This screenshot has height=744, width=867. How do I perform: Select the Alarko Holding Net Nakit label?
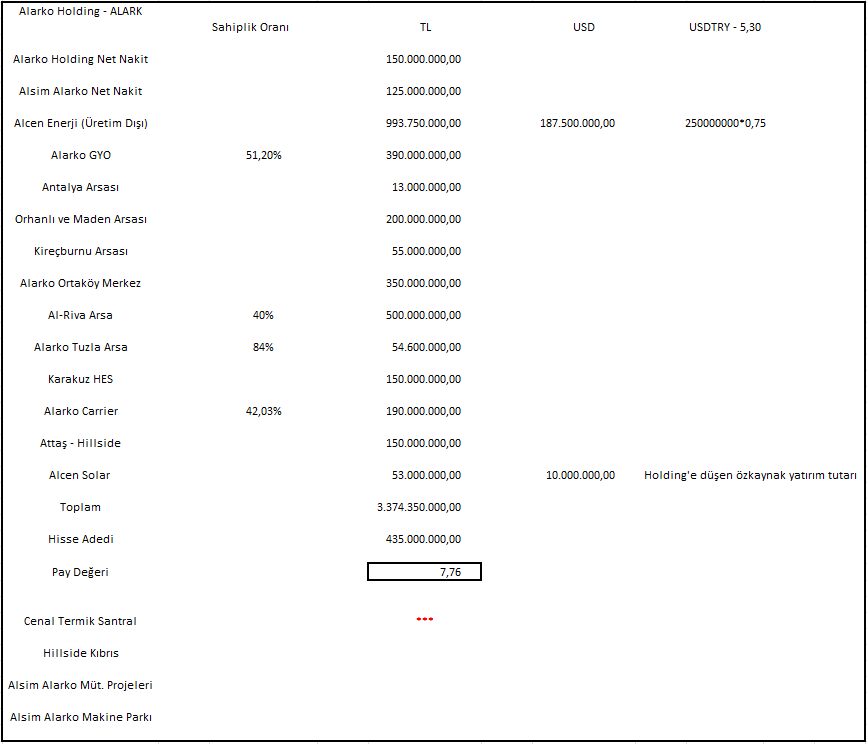(x=81, y=59)
